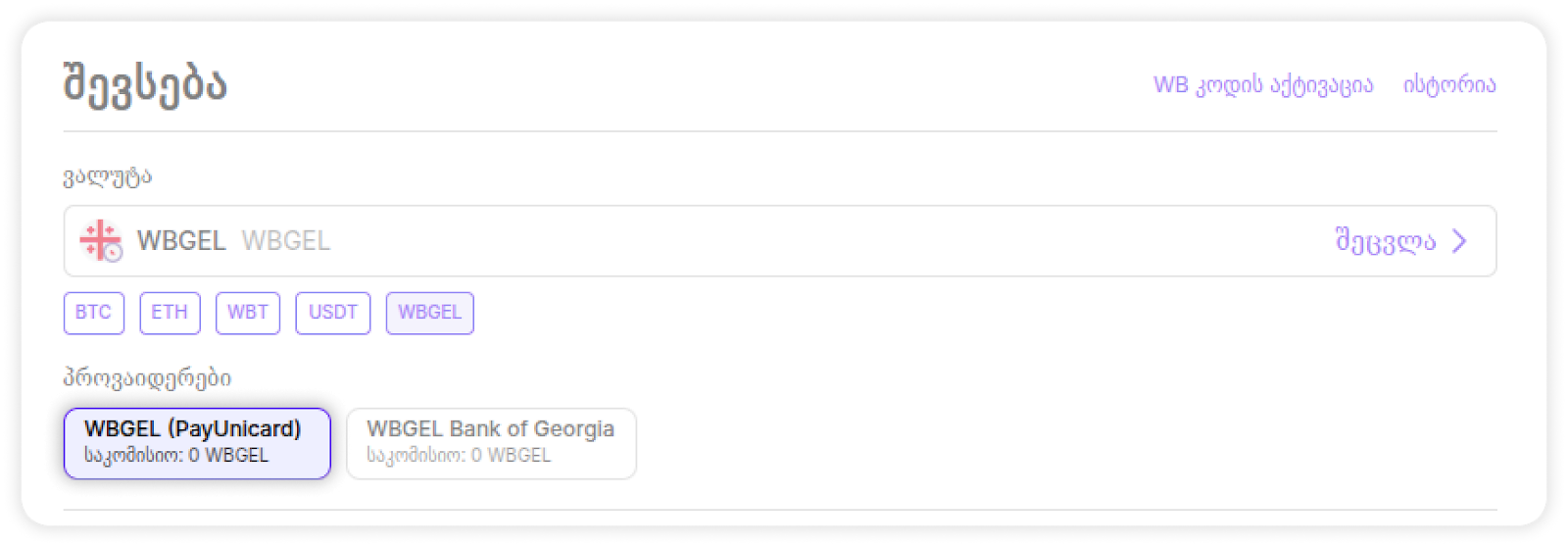Click the შეცვლა change link
1568x547 pixels.
point(1385,241)
